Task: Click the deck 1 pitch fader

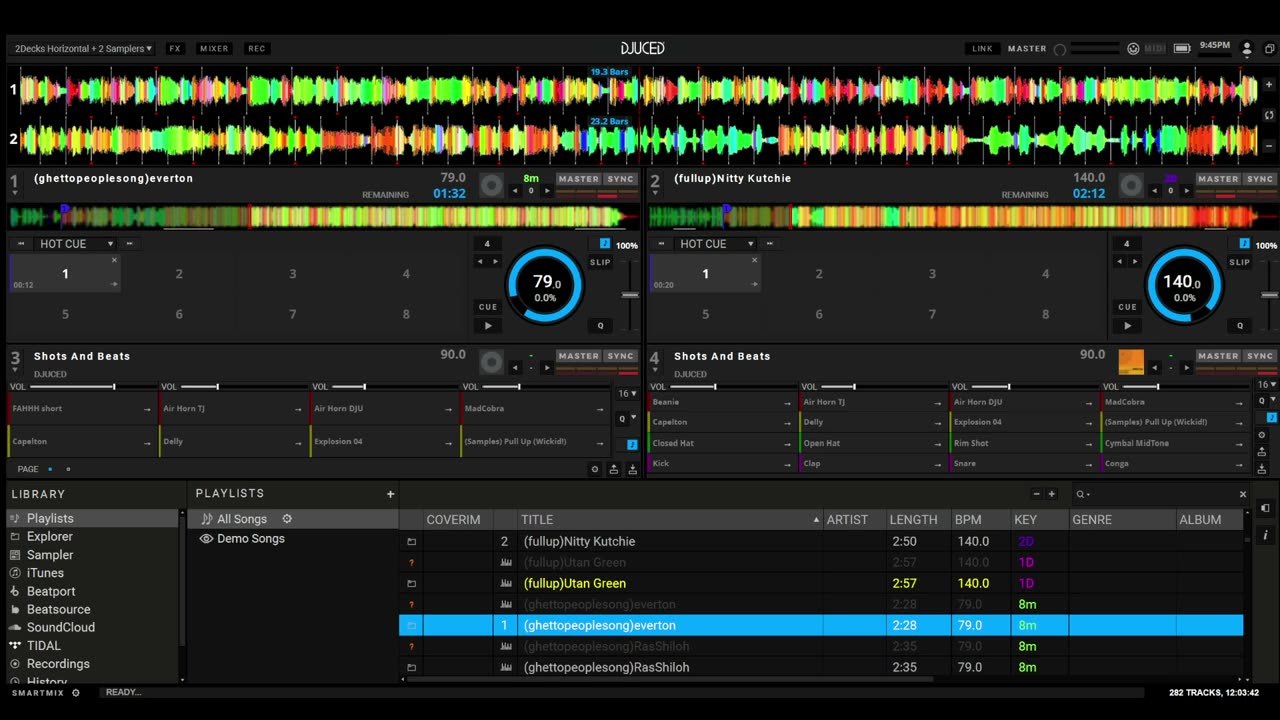Action: pyautogui.click(x=630, y=295)
